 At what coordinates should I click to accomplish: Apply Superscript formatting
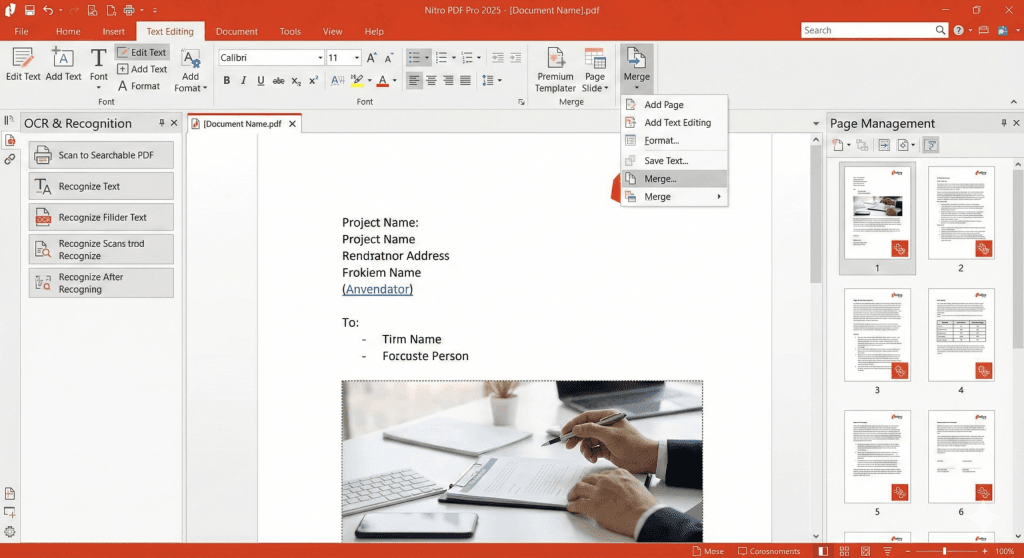[x=313, y=80]
